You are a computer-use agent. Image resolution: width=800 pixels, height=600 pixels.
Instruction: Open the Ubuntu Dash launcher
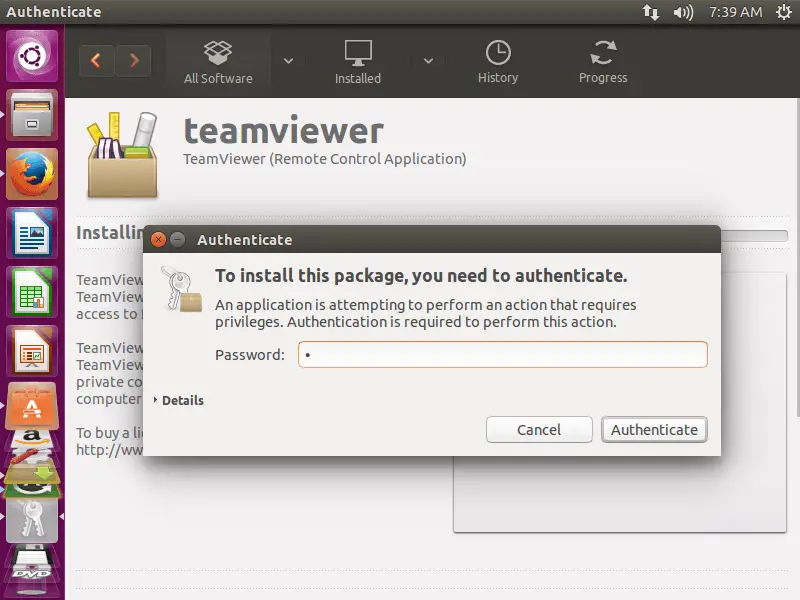[x=32, y=56]
